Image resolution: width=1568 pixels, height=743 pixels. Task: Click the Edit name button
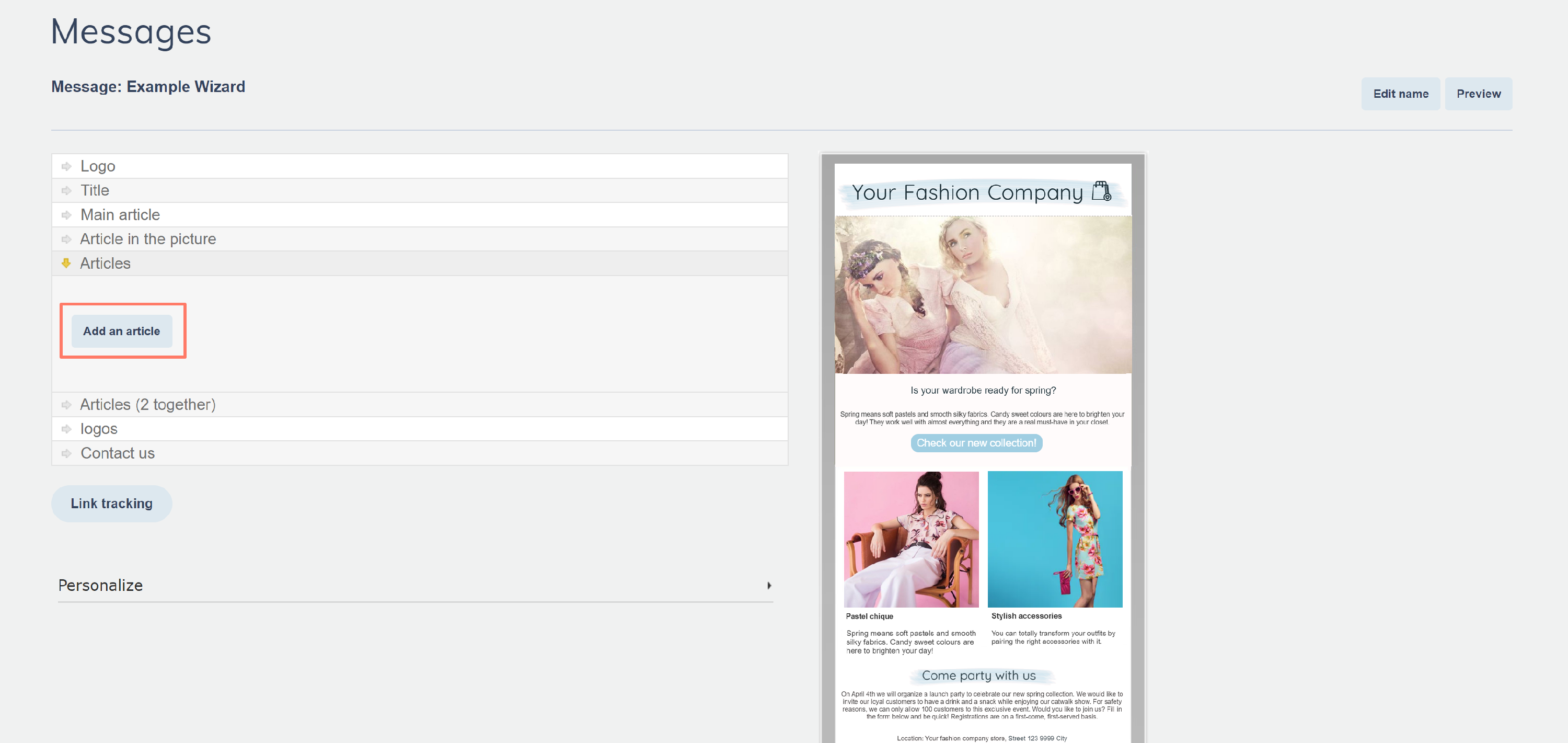tap(1400, 94)
